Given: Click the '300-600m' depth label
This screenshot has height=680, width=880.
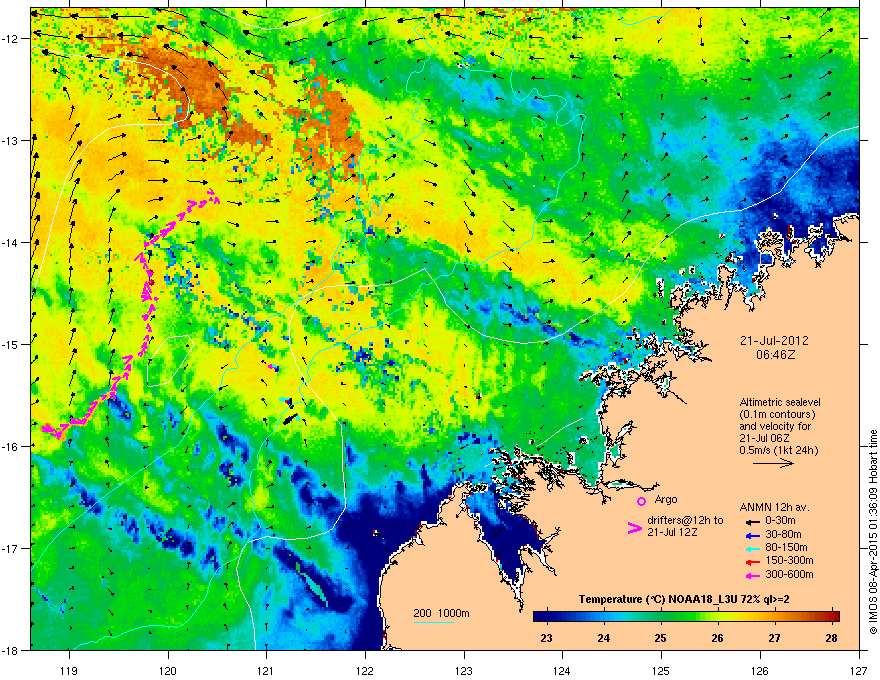Looking at the screenshot, I should 789,574.
